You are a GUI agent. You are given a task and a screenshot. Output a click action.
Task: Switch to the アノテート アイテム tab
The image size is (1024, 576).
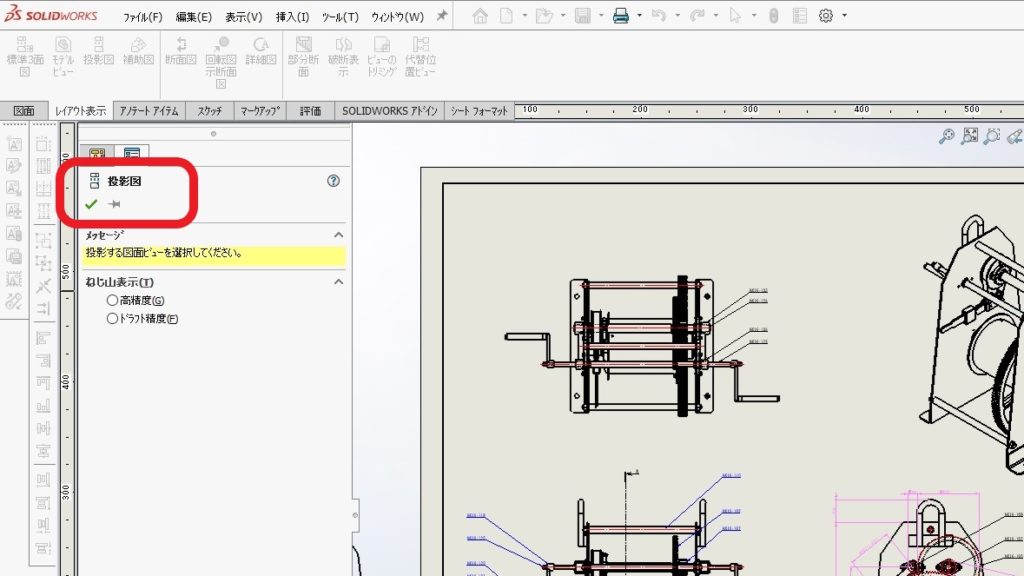pos(149,111)
